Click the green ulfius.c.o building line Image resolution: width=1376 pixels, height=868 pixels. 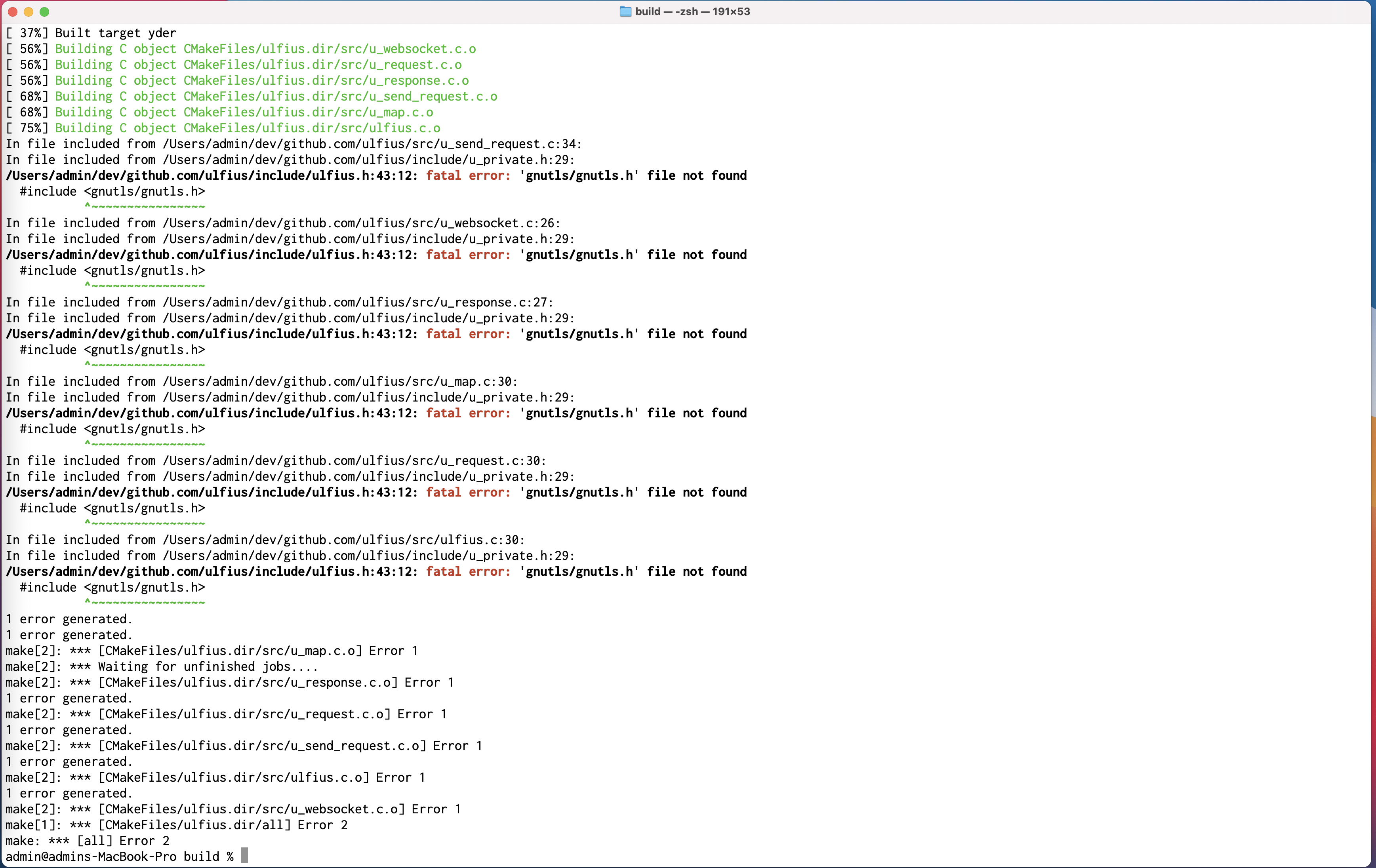[x=248, y=128]
